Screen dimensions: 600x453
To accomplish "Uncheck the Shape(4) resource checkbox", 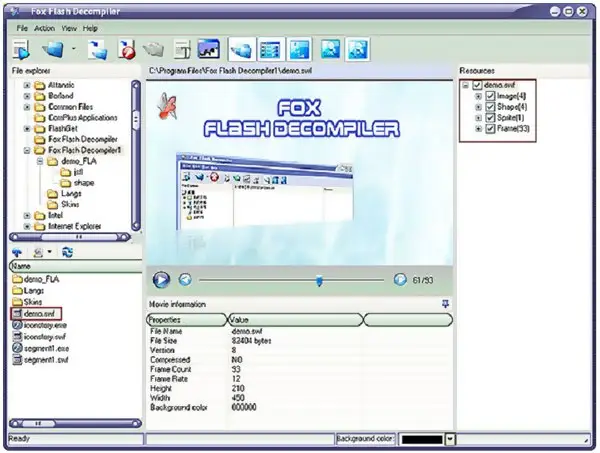I will click(x=490, y=107).
